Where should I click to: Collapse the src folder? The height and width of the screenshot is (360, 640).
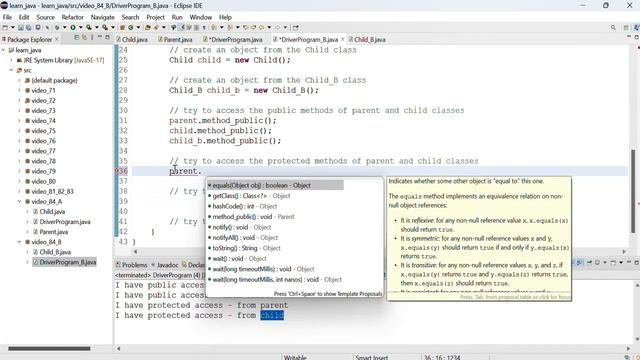pyautogui.click(x=11, y=70)
